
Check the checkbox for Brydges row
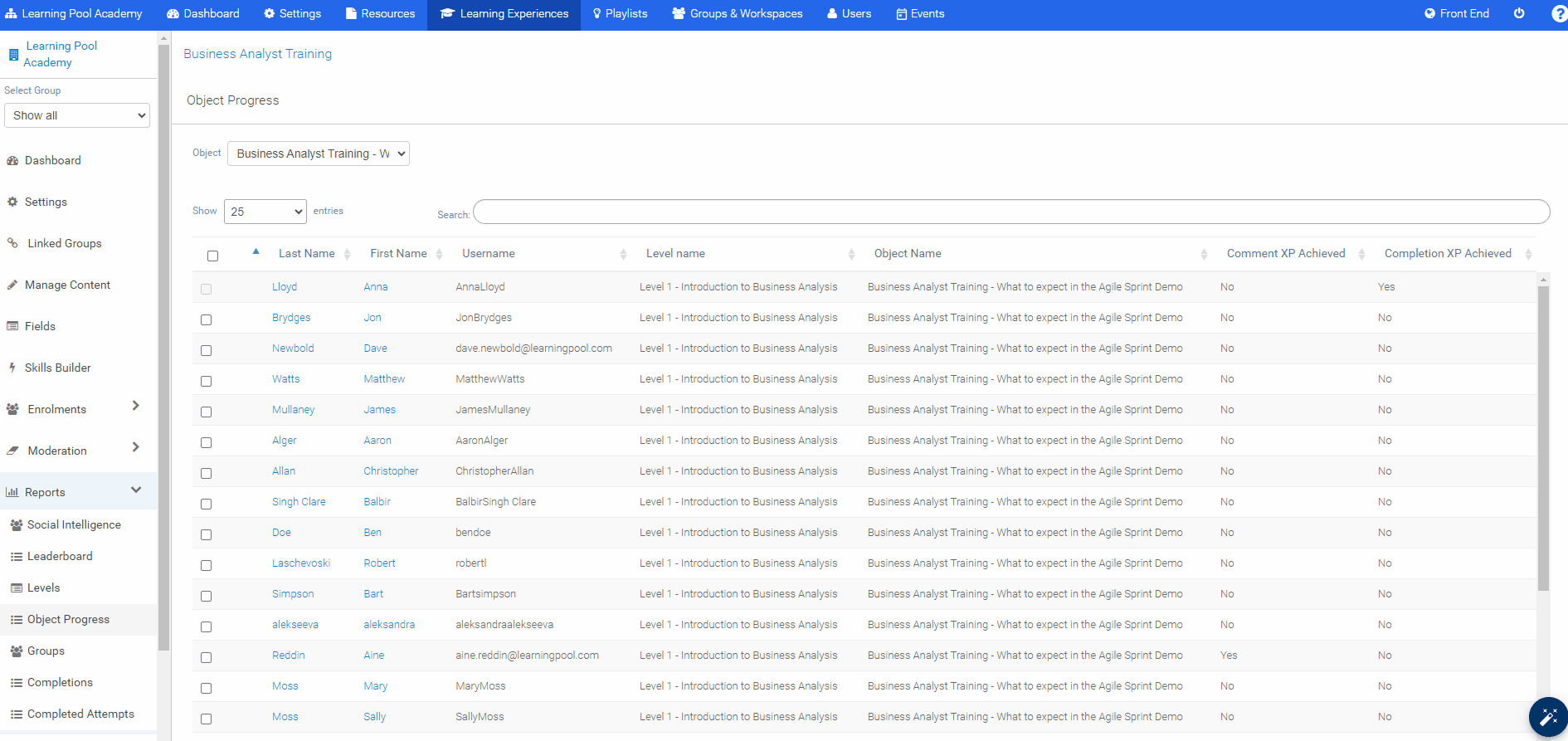tap(206, 319)
